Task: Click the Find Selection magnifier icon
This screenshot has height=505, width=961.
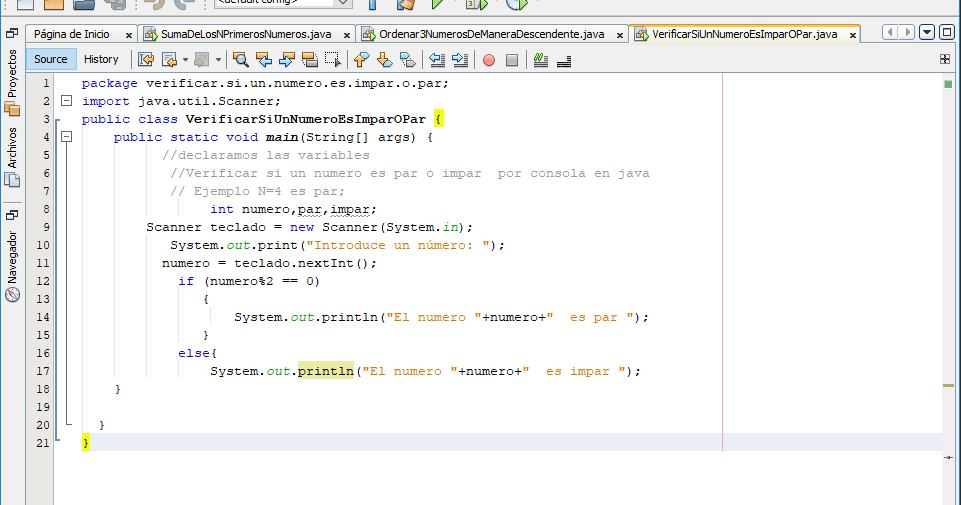Action: click(241, 59)
